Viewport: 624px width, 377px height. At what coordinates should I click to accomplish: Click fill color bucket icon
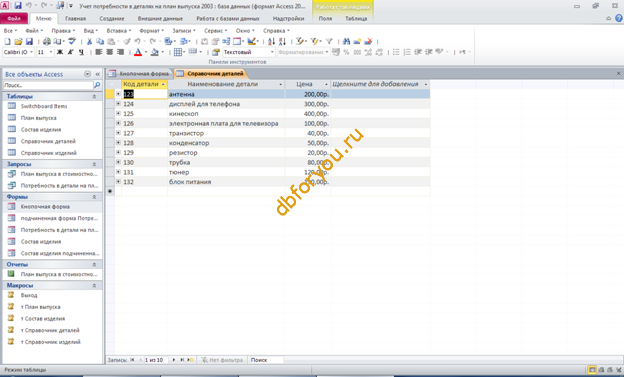tap(154, 52)
